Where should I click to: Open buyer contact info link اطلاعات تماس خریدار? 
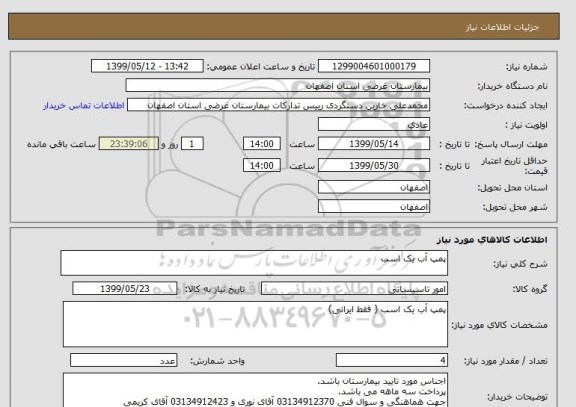(84, 105)
